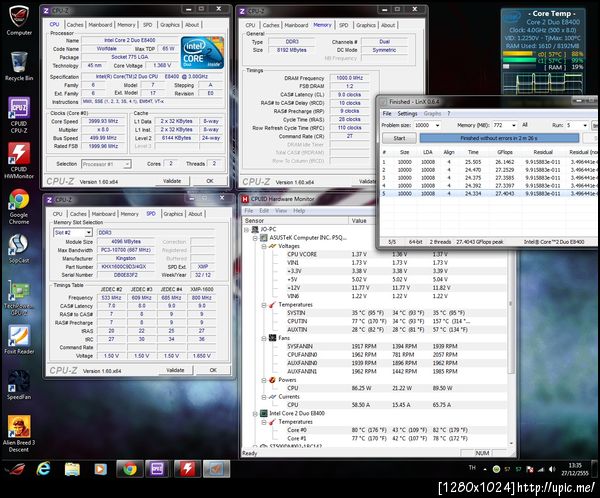Open the Memory (MiB) dropdown in LinX
The image size is (600, 498).
[514, 125]
